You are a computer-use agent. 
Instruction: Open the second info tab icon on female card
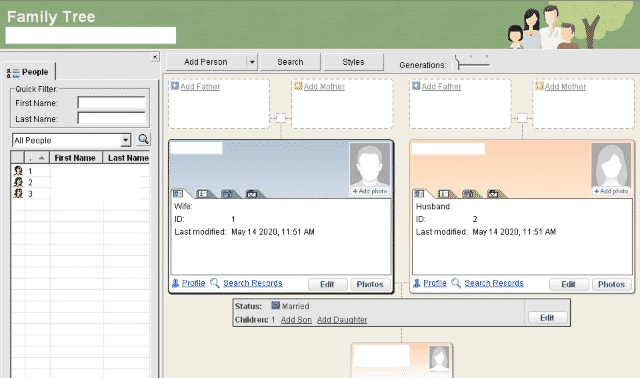coord(444,194)
